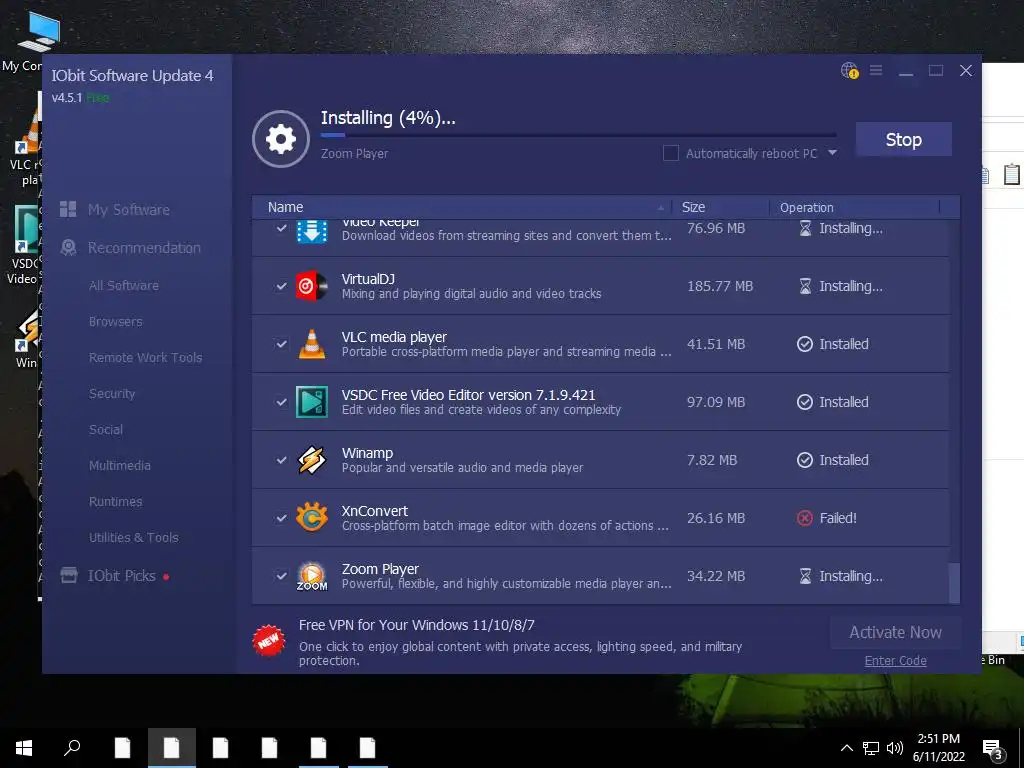This screenshot has width=1024, height=768.
Task: Select Browsers category
Action: pyautogui.click(x=116, y=321)
